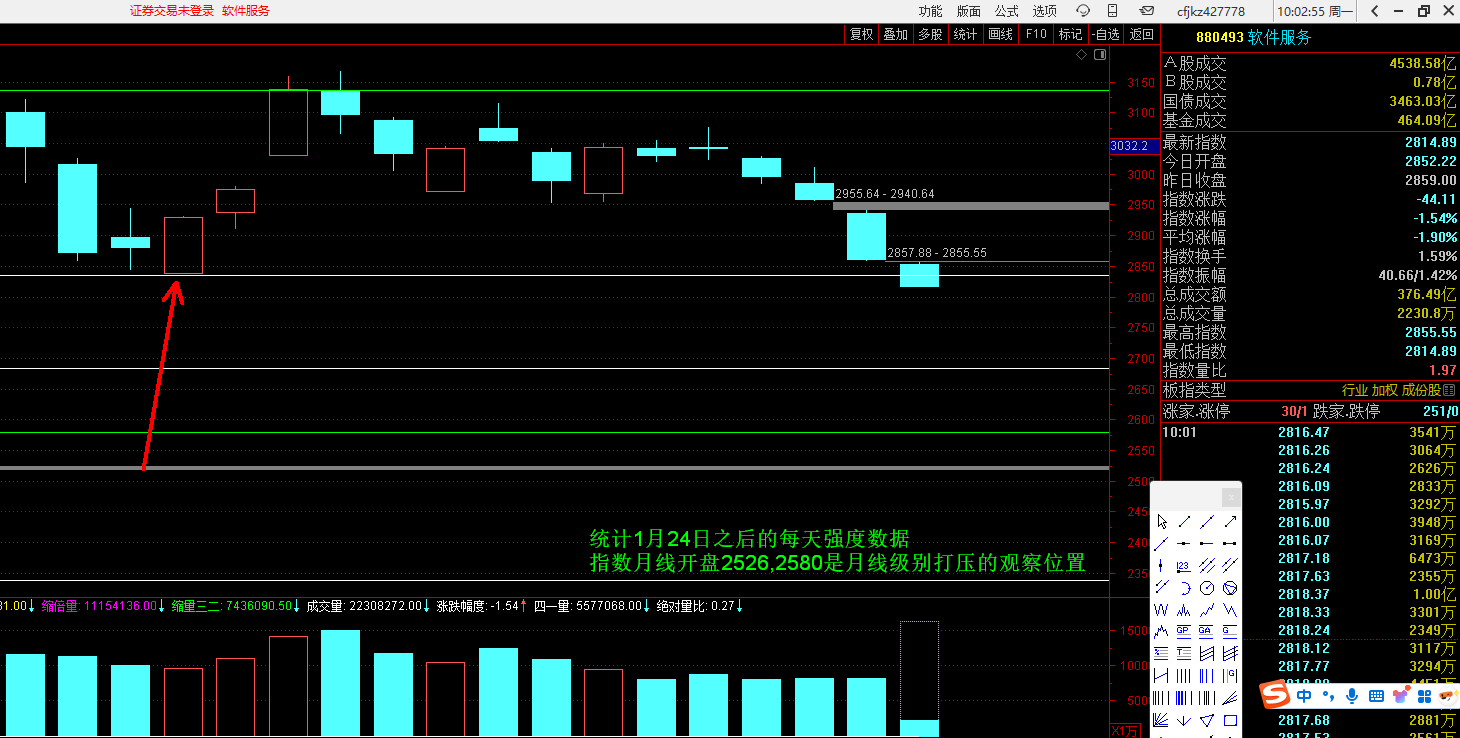Image resolution: width=1460 pixels, height=738 pixels.
Task: Select the T time lines tool
Action: click(x=1184, y=653)
